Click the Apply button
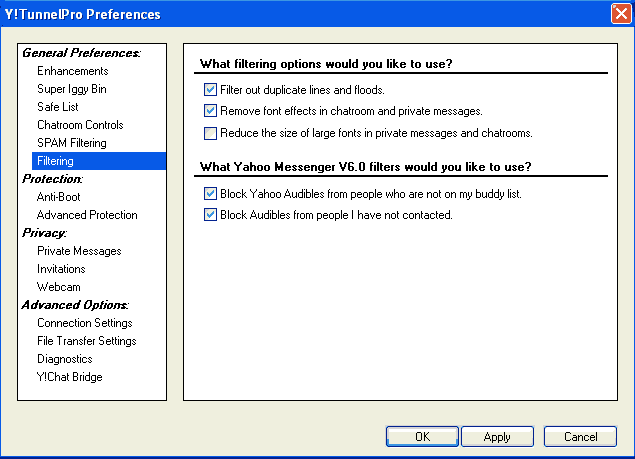635x459 pixels. [x=497, y=436]
